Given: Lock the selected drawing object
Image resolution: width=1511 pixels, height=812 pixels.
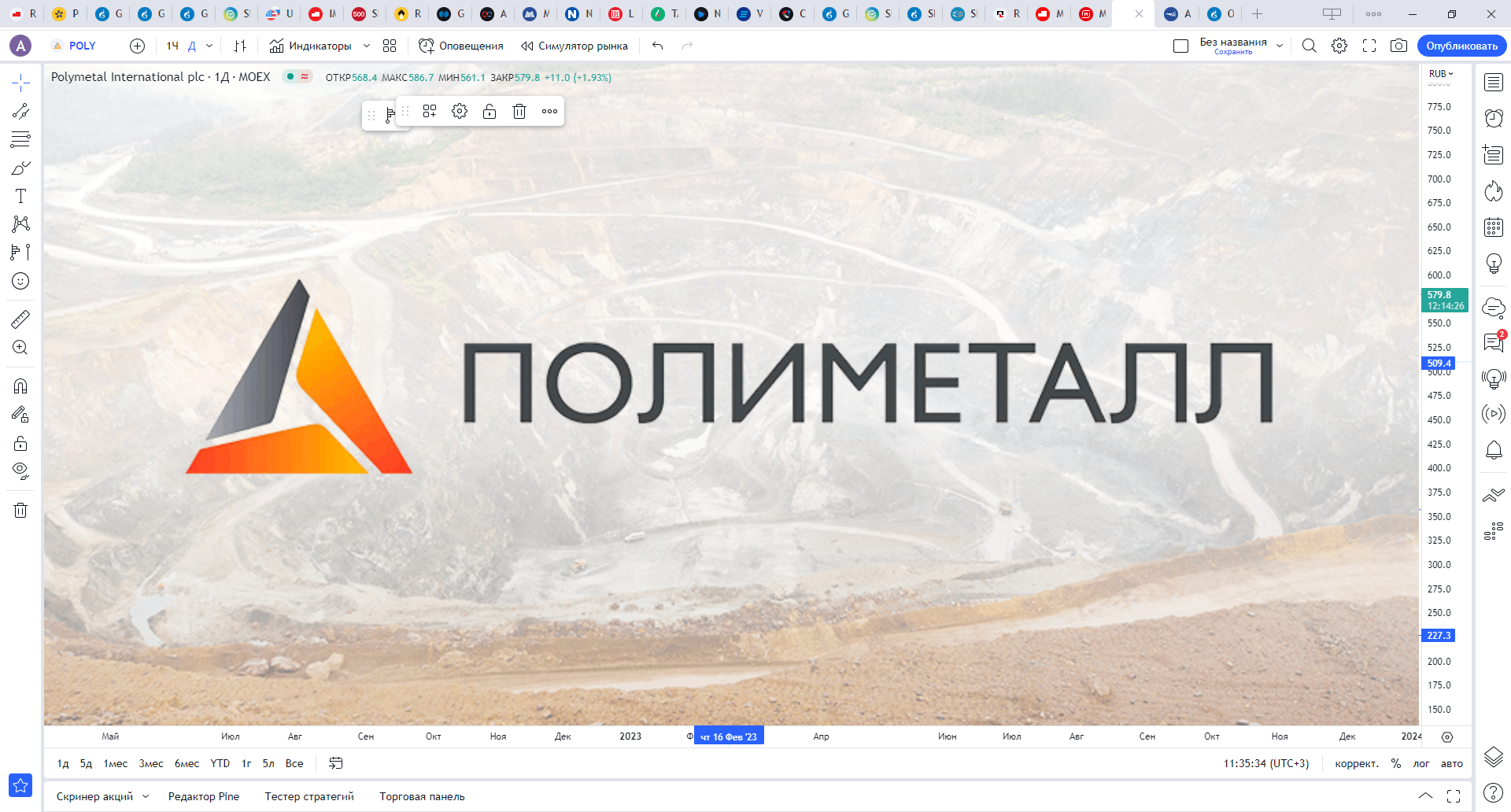Looking at the screenshot, I should [490, 111].
